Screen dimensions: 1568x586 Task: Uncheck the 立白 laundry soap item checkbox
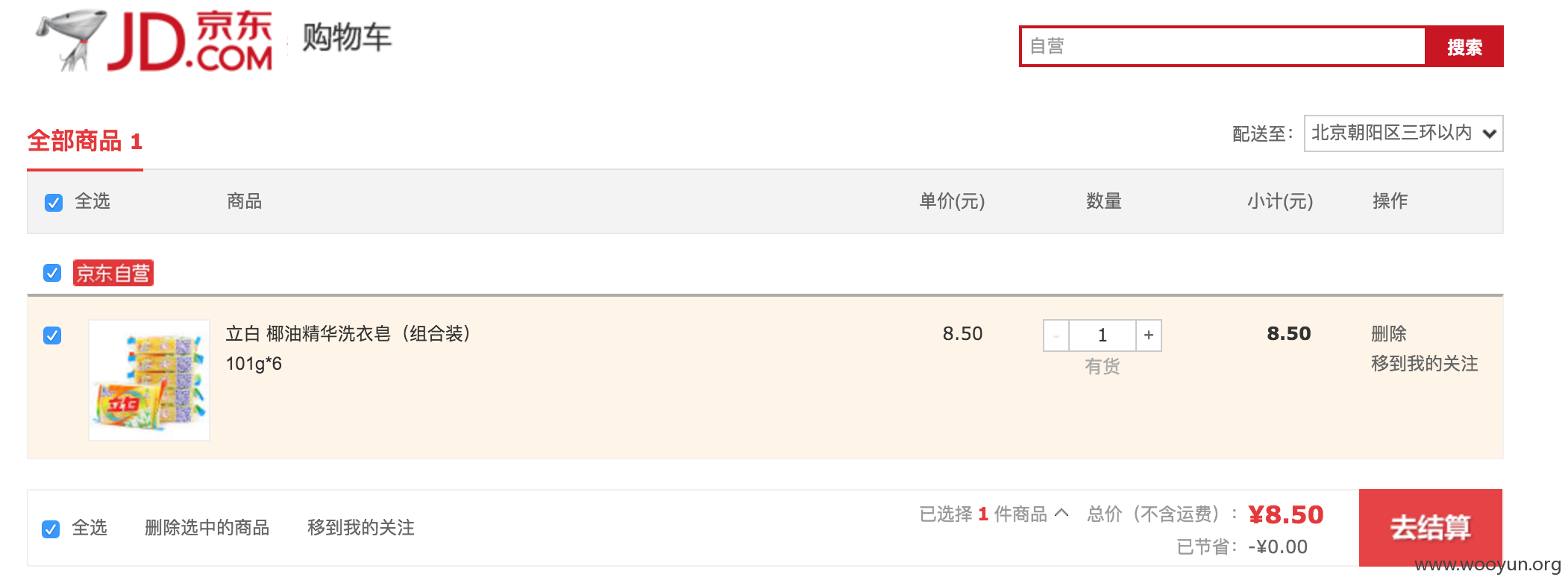pos(52,335)
